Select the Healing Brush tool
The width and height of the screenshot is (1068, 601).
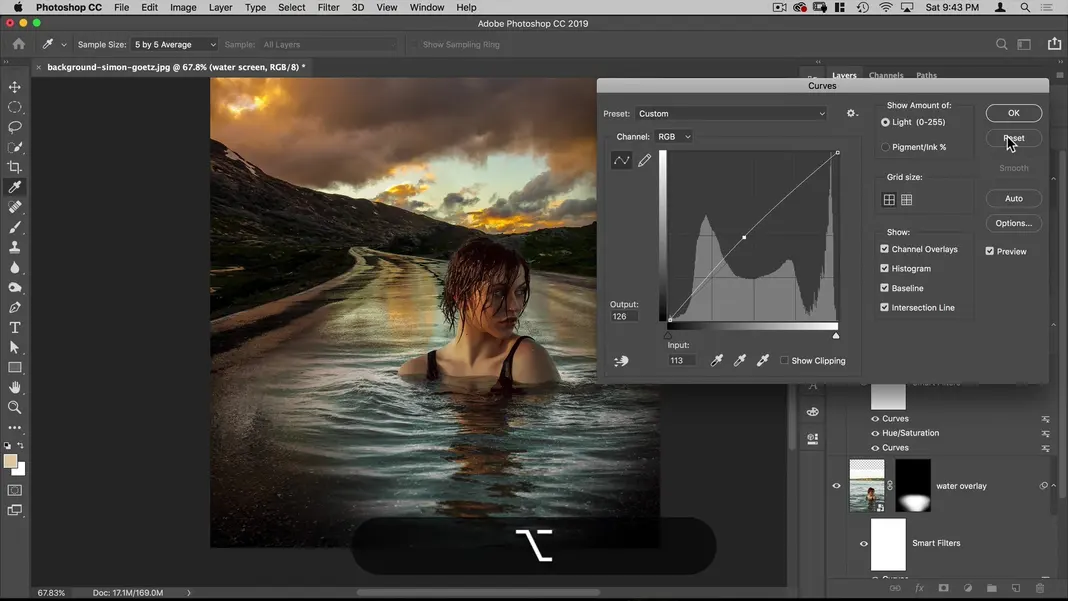click(x=14, y=207)
